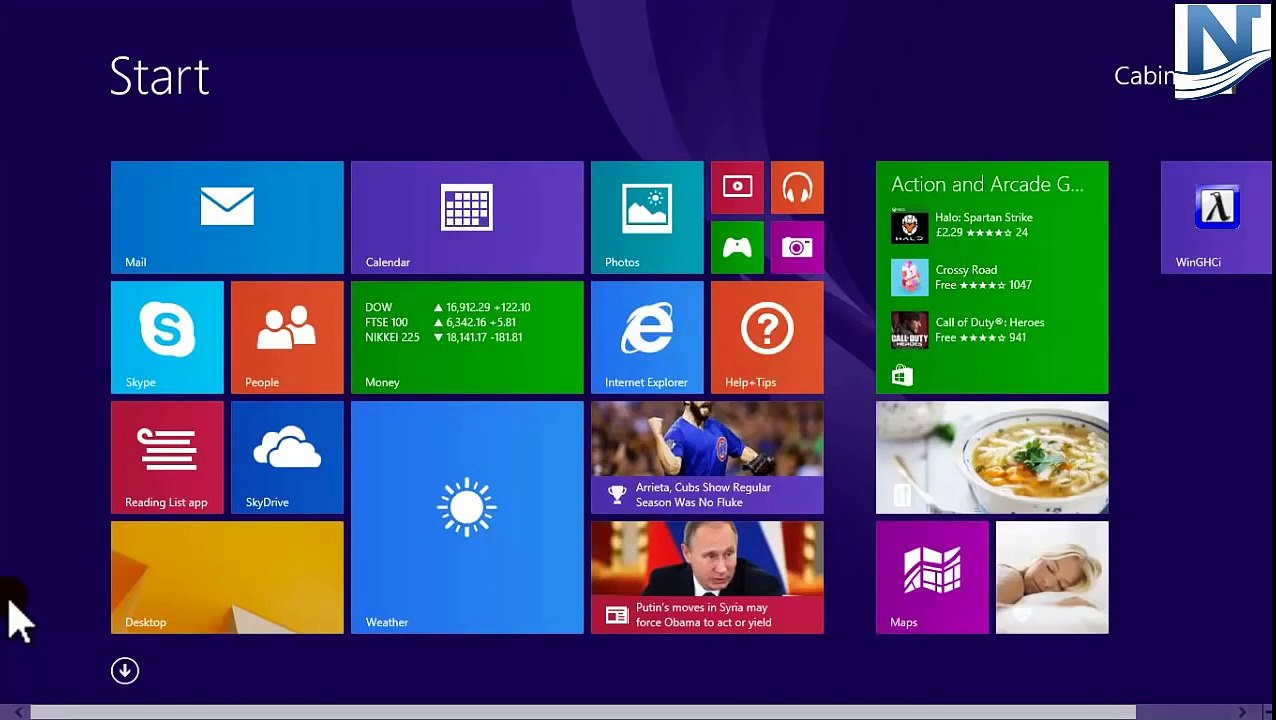Viewport: 1276px width, 720px height.
Task: Click the horizontal scrollbar thumb
Action: (583, 712)
